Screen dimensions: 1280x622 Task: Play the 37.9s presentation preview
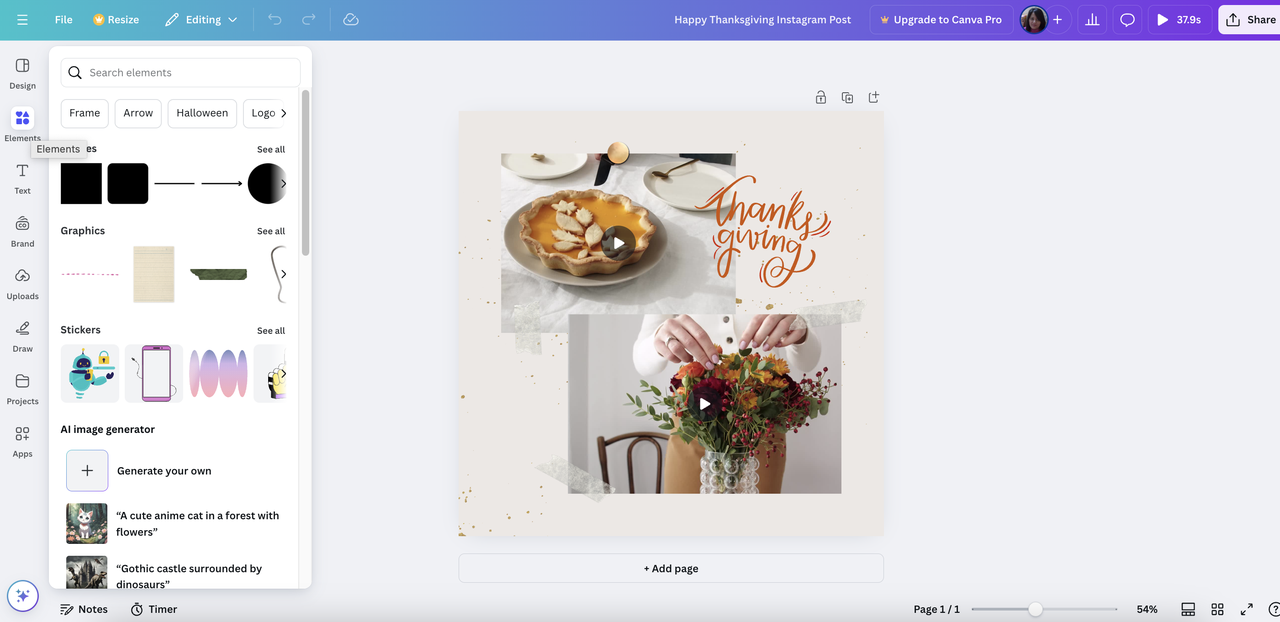(1179, 20)
